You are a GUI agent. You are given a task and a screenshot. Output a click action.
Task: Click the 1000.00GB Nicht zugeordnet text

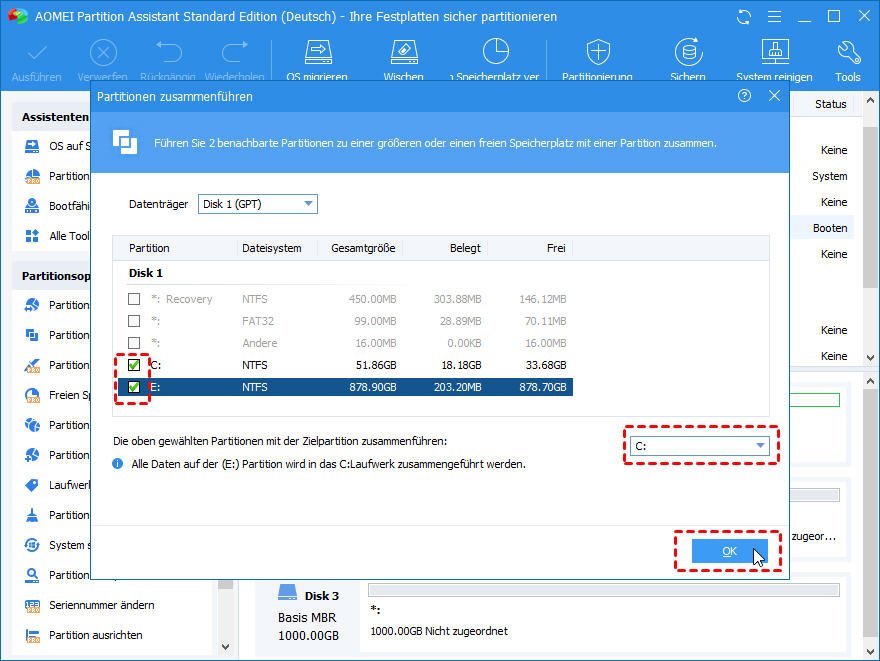tap(439, 631)
